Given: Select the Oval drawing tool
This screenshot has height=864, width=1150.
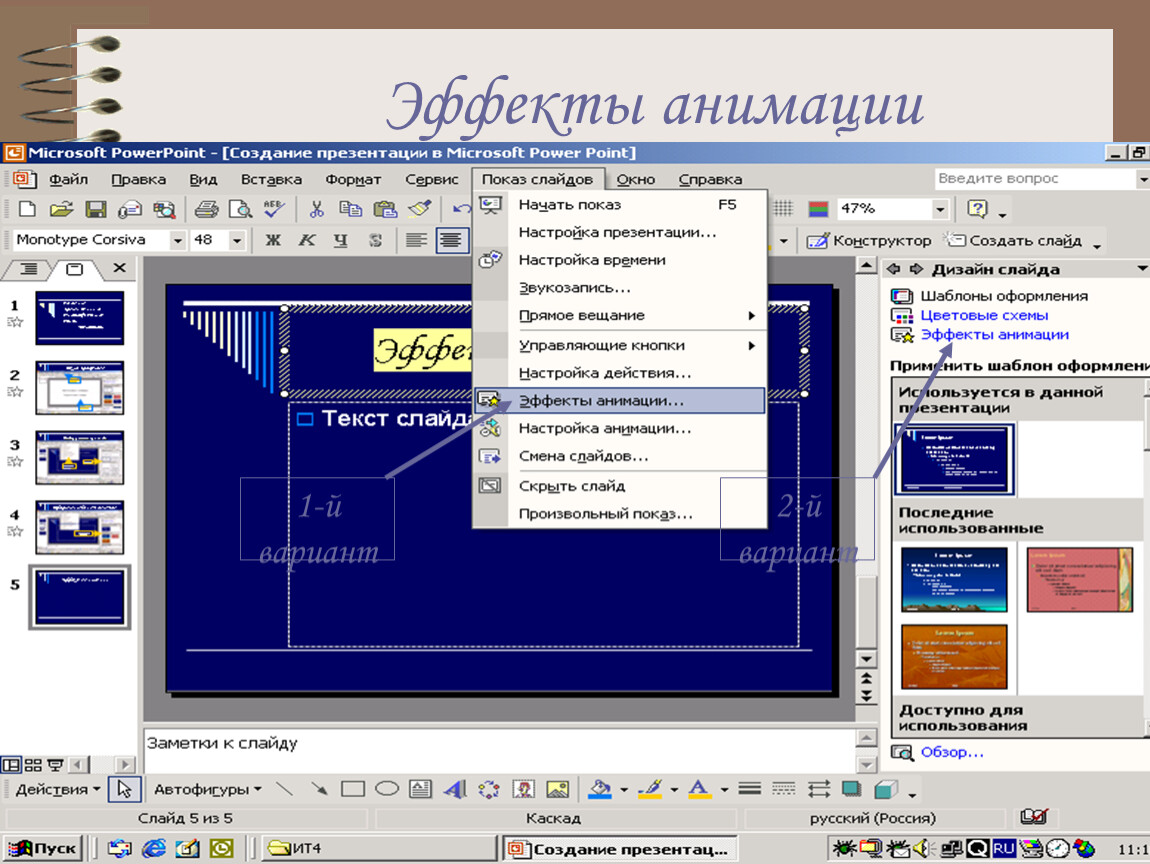Looking at the screenshot, I should tap(387, 789).
